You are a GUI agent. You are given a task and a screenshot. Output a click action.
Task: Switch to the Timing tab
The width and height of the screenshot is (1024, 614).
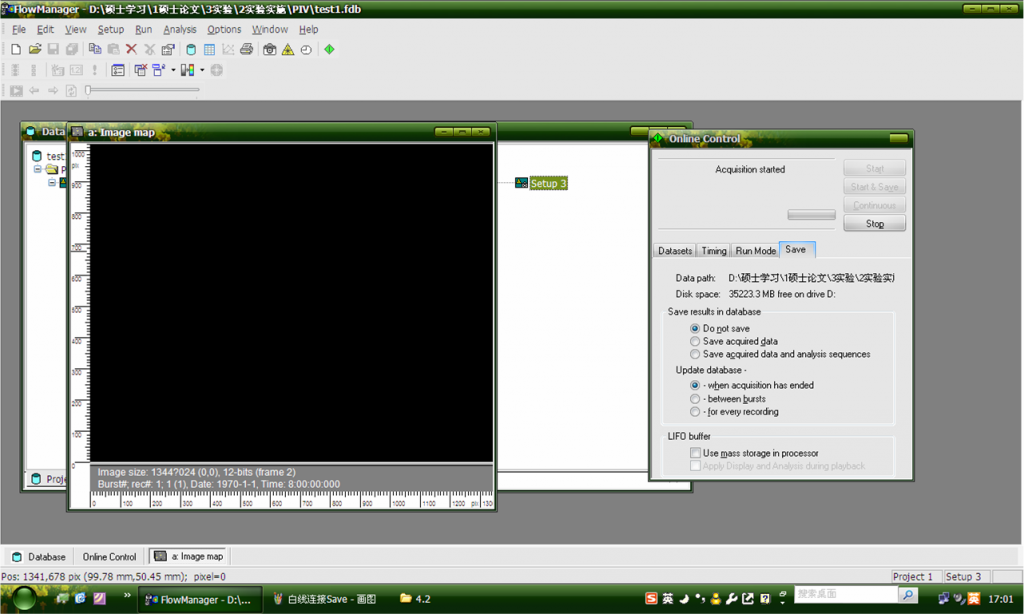(714, 251)
